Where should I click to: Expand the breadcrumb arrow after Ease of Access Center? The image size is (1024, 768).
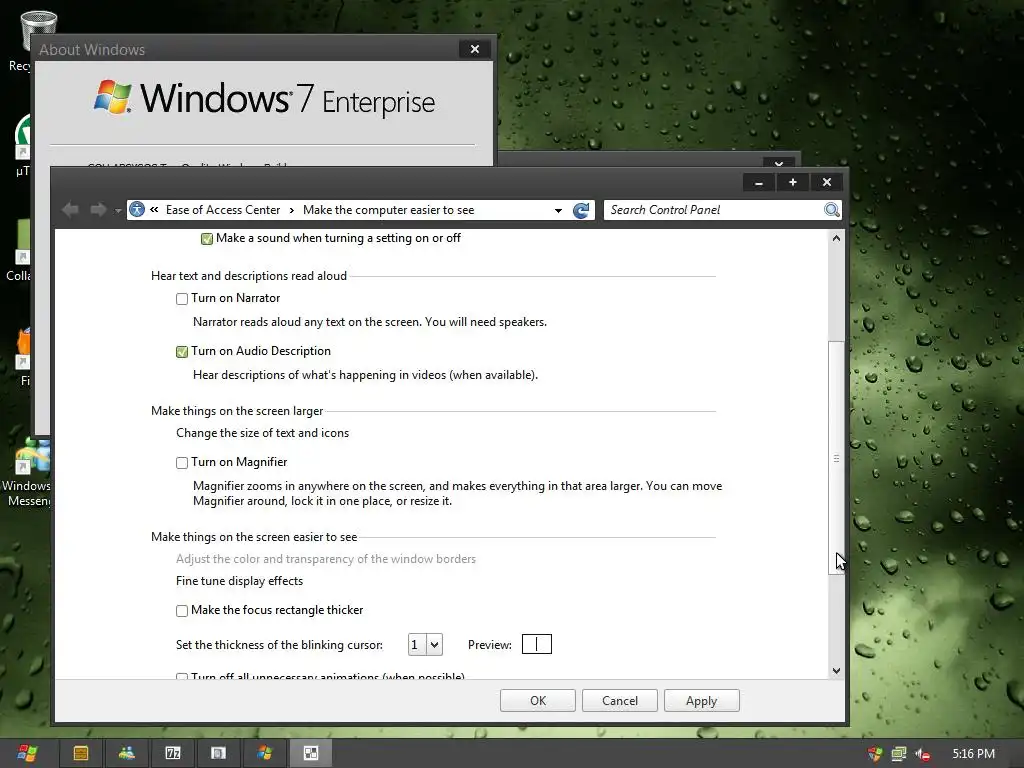[292, 210]
